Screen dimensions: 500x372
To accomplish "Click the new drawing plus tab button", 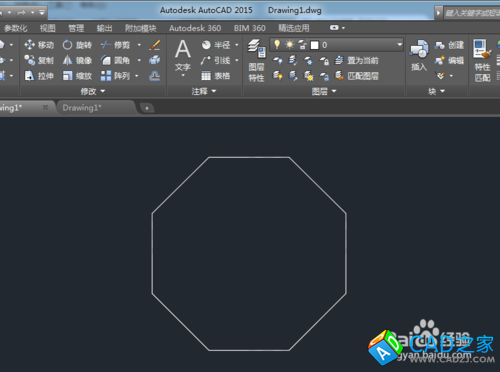I will click(x=147, y=108).
